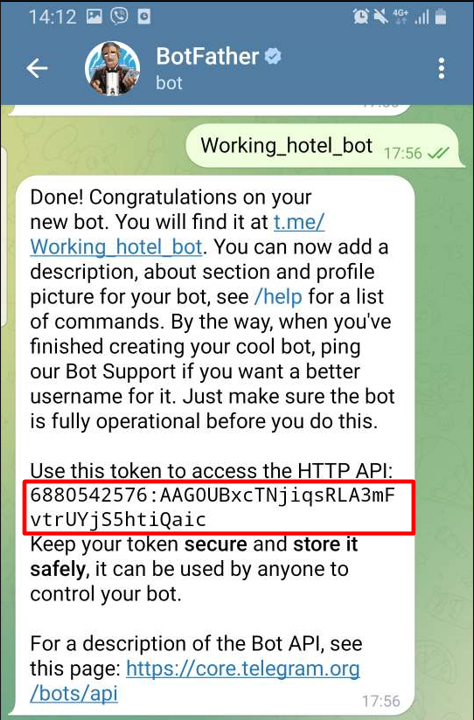Tap the screen recorder status bar icon
Screen dimensions: 474x720
click(144, 17)
